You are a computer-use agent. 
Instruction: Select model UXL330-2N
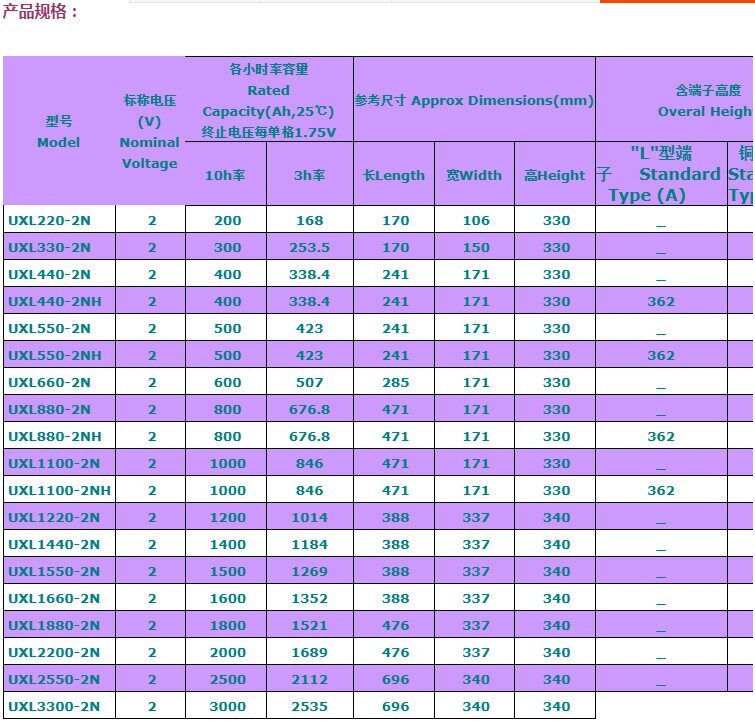(x=50, y=248)
